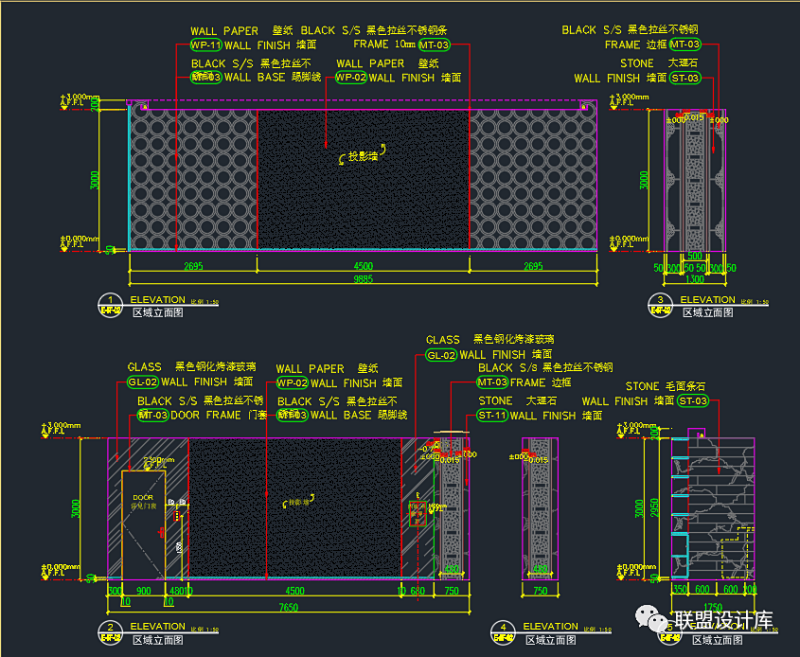This screenshot has width=800, height=657.
Task: Click the ST-11 stone material tag
Action: (x=492, y=415)
